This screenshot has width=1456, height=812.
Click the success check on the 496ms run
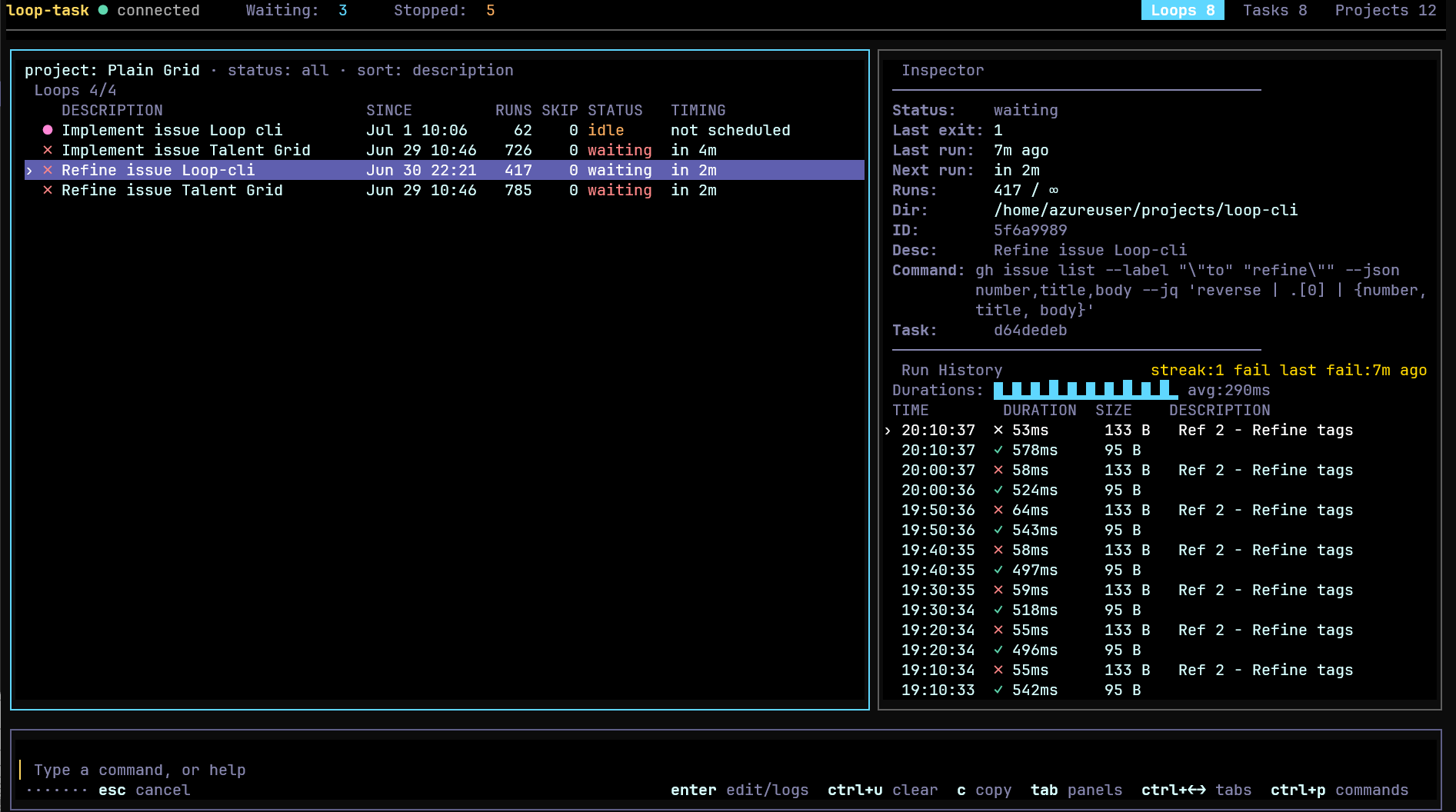pos(998,650)
